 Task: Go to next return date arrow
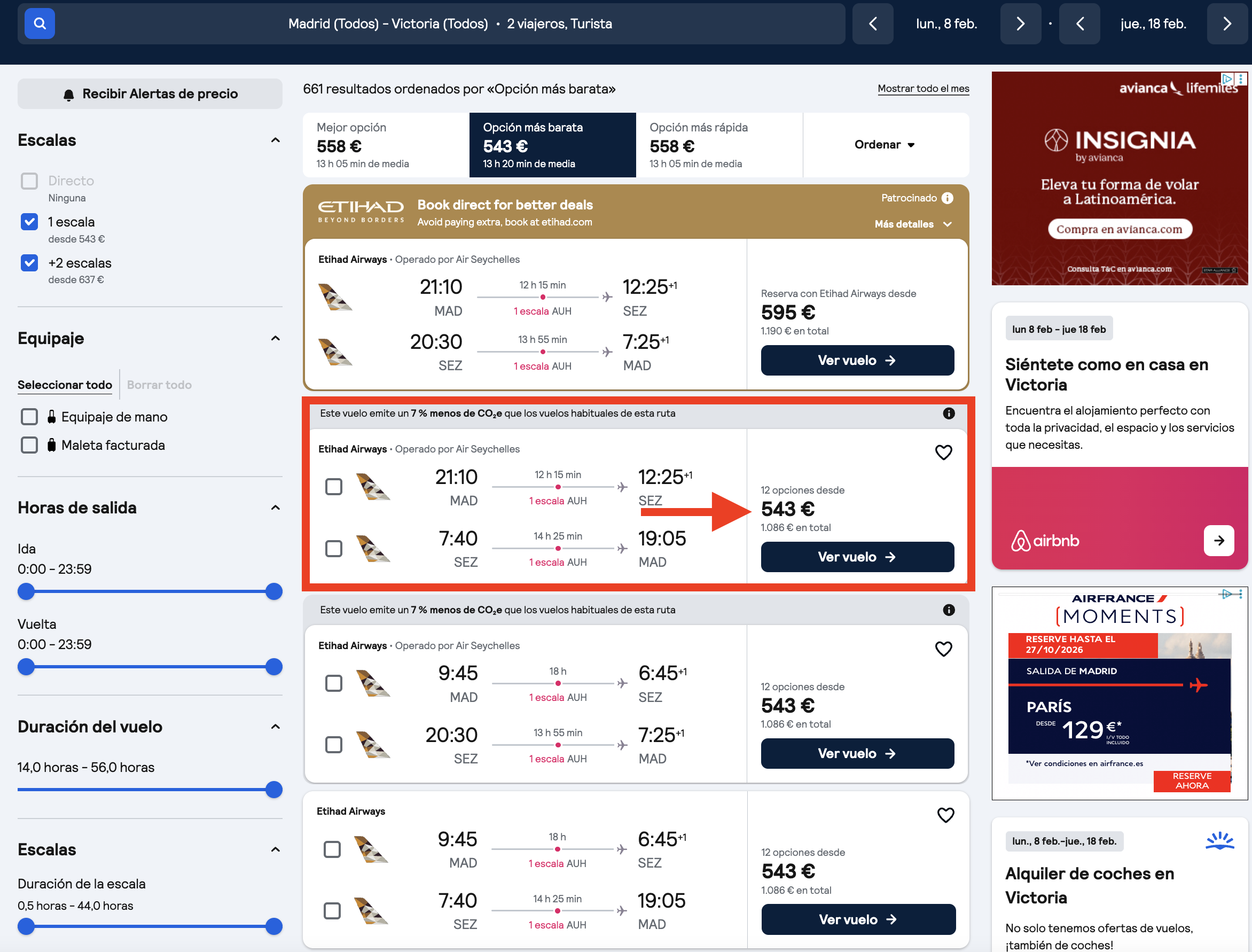click(x=1227, y=23)
